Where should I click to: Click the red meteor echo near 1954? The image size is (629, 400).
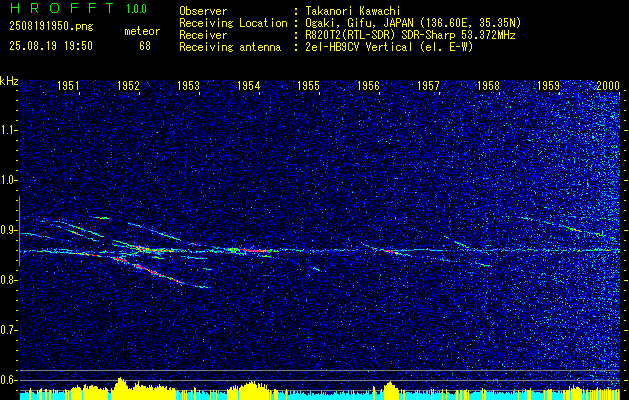point(254,250)
